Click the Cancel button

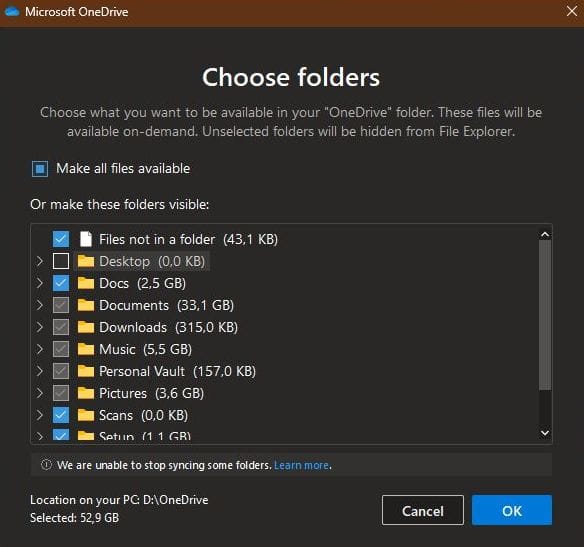click(423, 510)
